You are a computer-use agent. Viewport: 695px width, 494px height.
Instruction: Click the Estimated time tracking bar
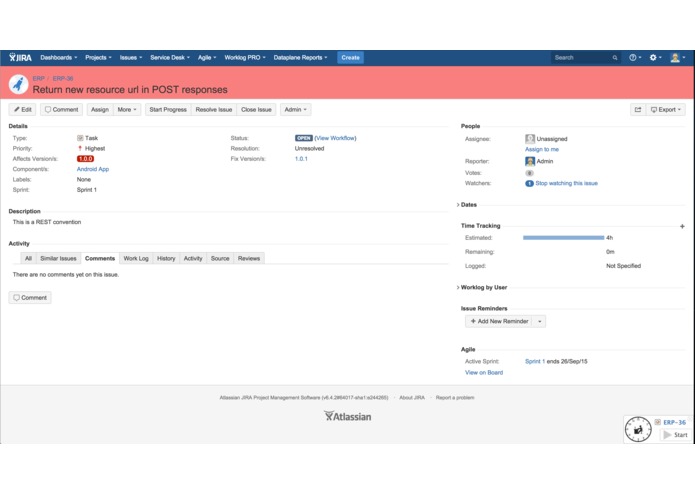pyautogui.click(x=563, y=238)
